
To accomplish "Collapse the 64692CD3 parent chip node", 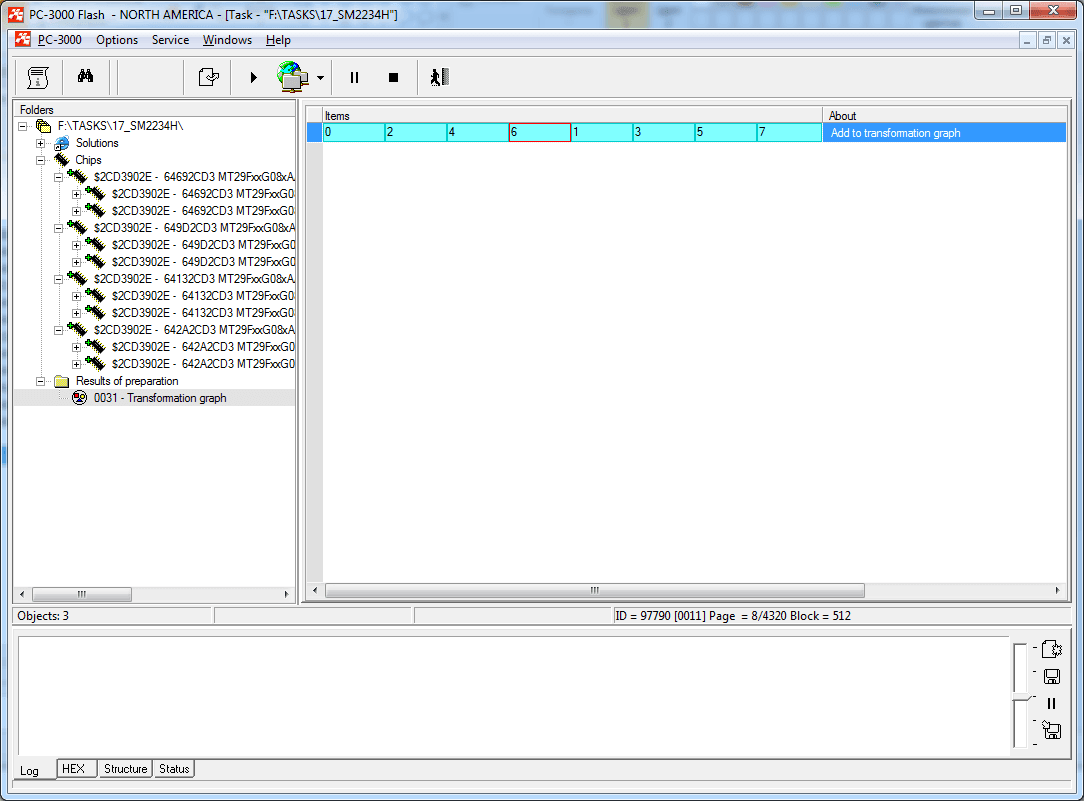I will pos(59,178).
